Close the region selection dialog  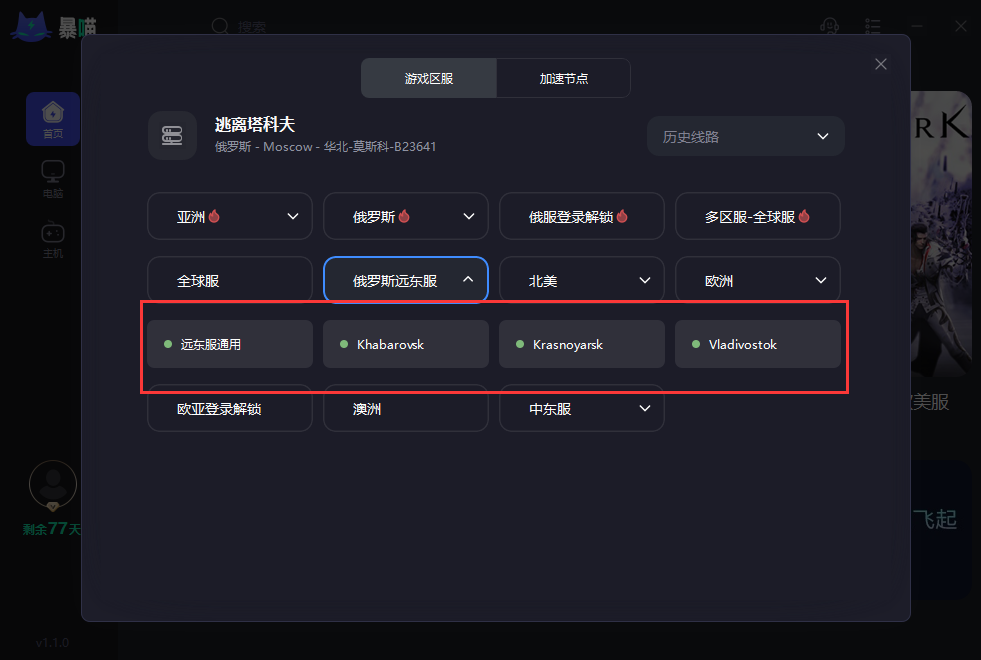tap(880, 64)
